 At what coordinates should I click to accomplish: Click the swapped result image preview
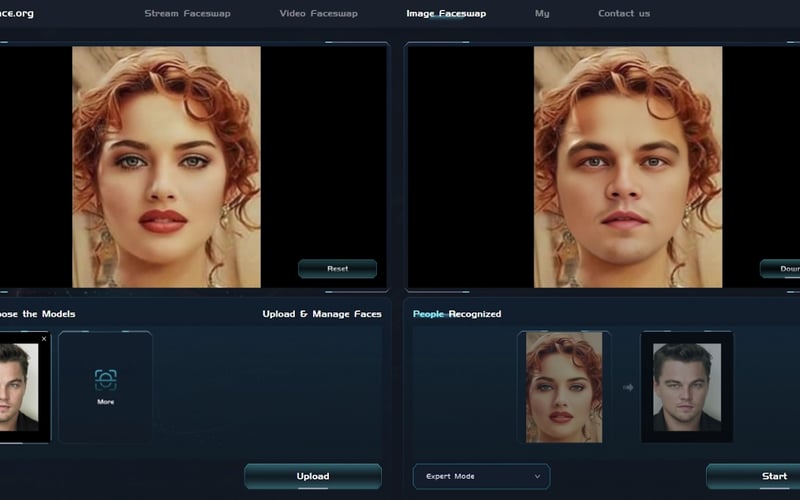coord(628,167)
